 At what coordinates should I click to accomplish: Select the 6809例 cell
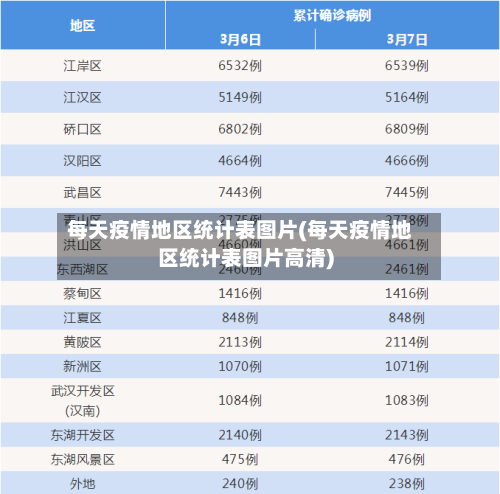click(407, 129)
